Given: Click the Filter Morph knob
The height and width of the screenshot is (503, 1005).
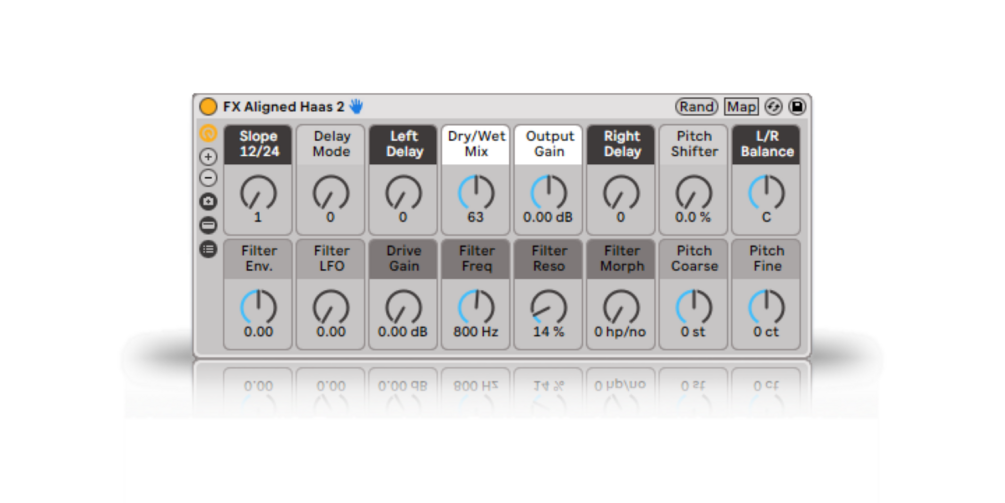Looking at the screenshot, I should point(621,307).
